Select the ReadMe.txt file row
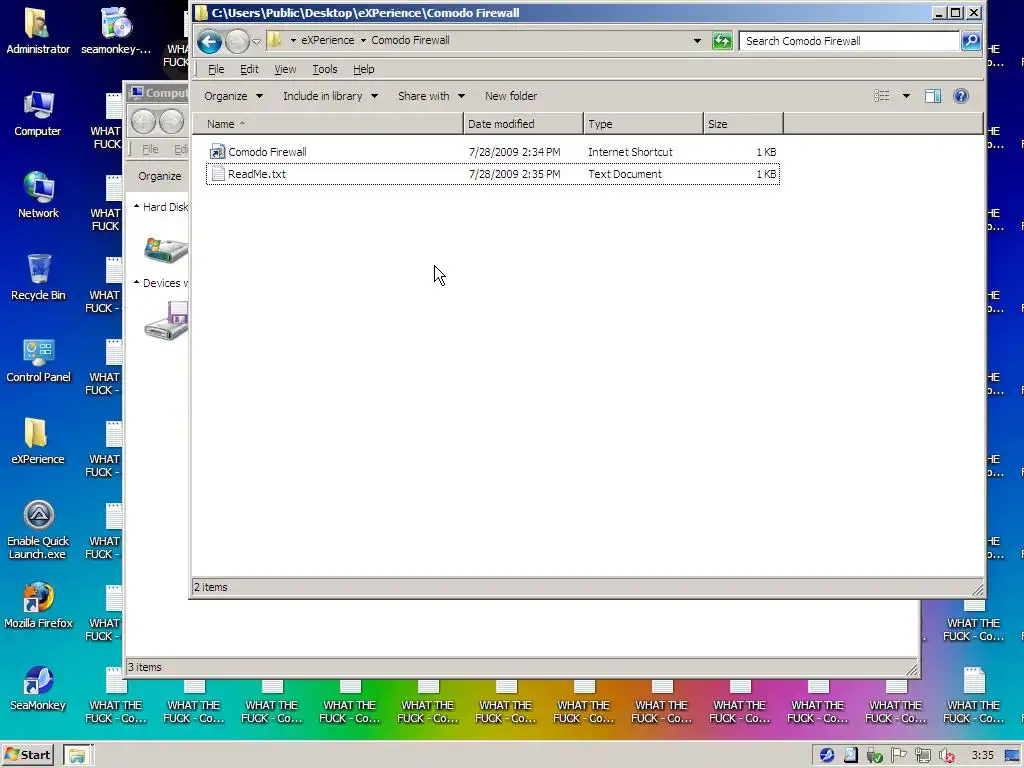 pyautogui.click(x=492, y=174)
